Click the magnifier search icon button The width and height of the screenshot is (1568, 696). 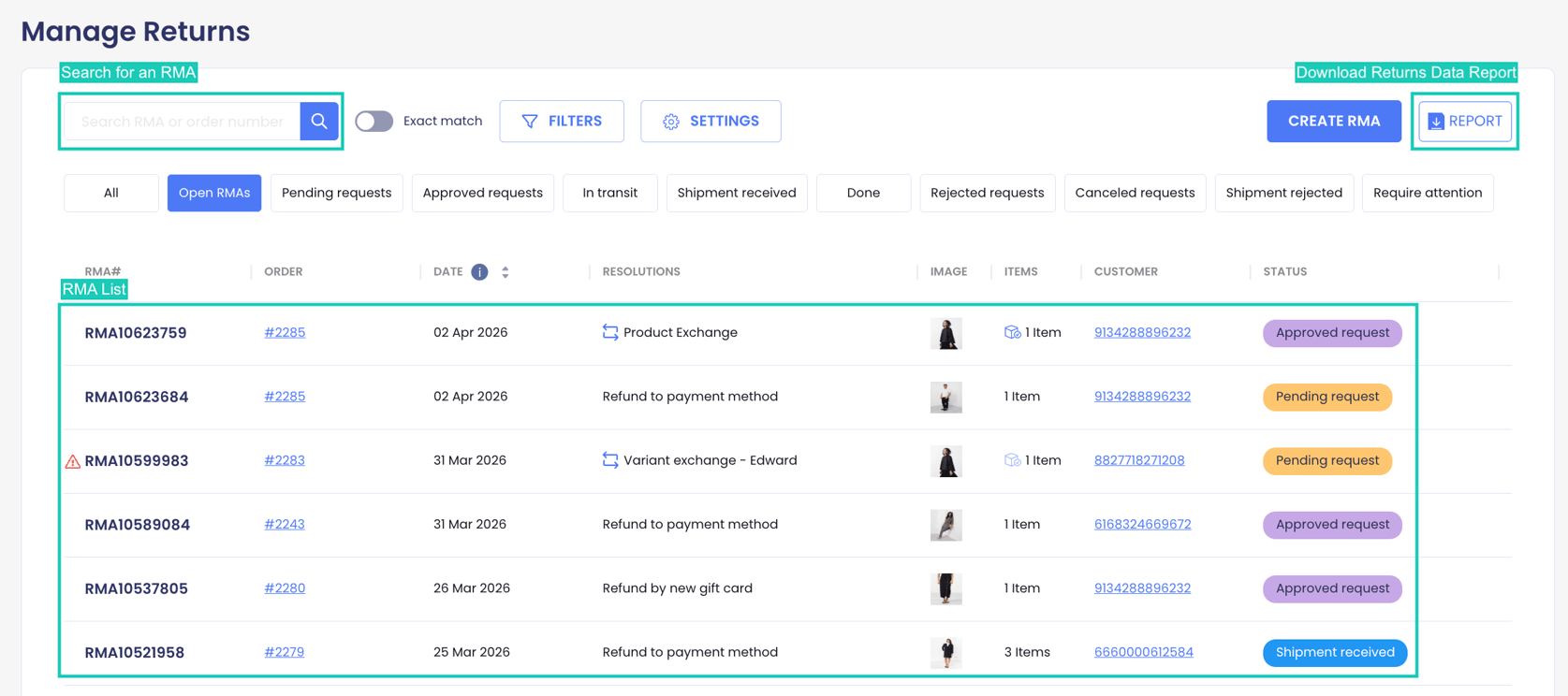coord(319,121)
